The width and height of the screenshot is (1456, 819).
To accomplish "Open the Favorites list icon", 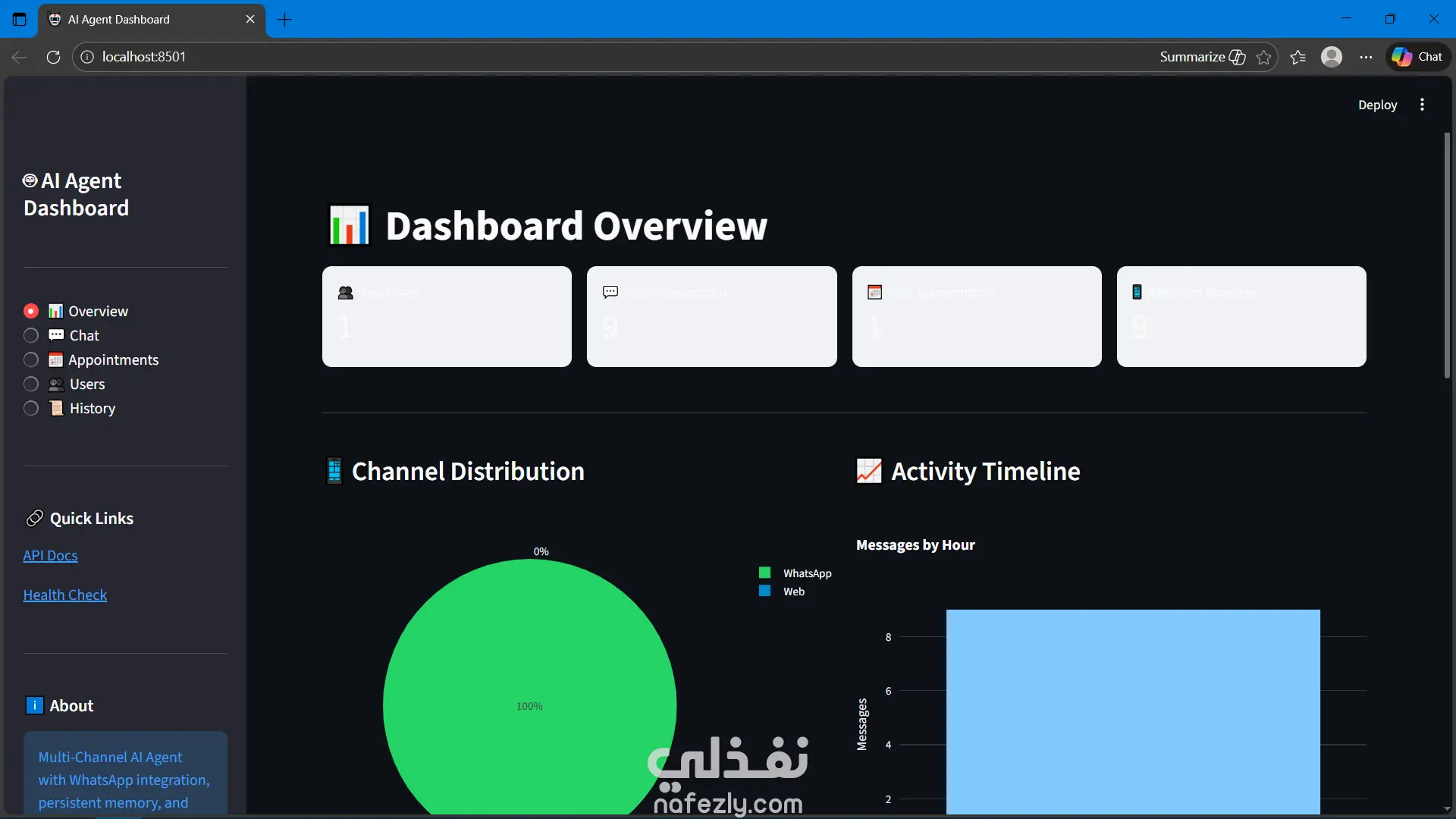I will (x=1298, y=57).
